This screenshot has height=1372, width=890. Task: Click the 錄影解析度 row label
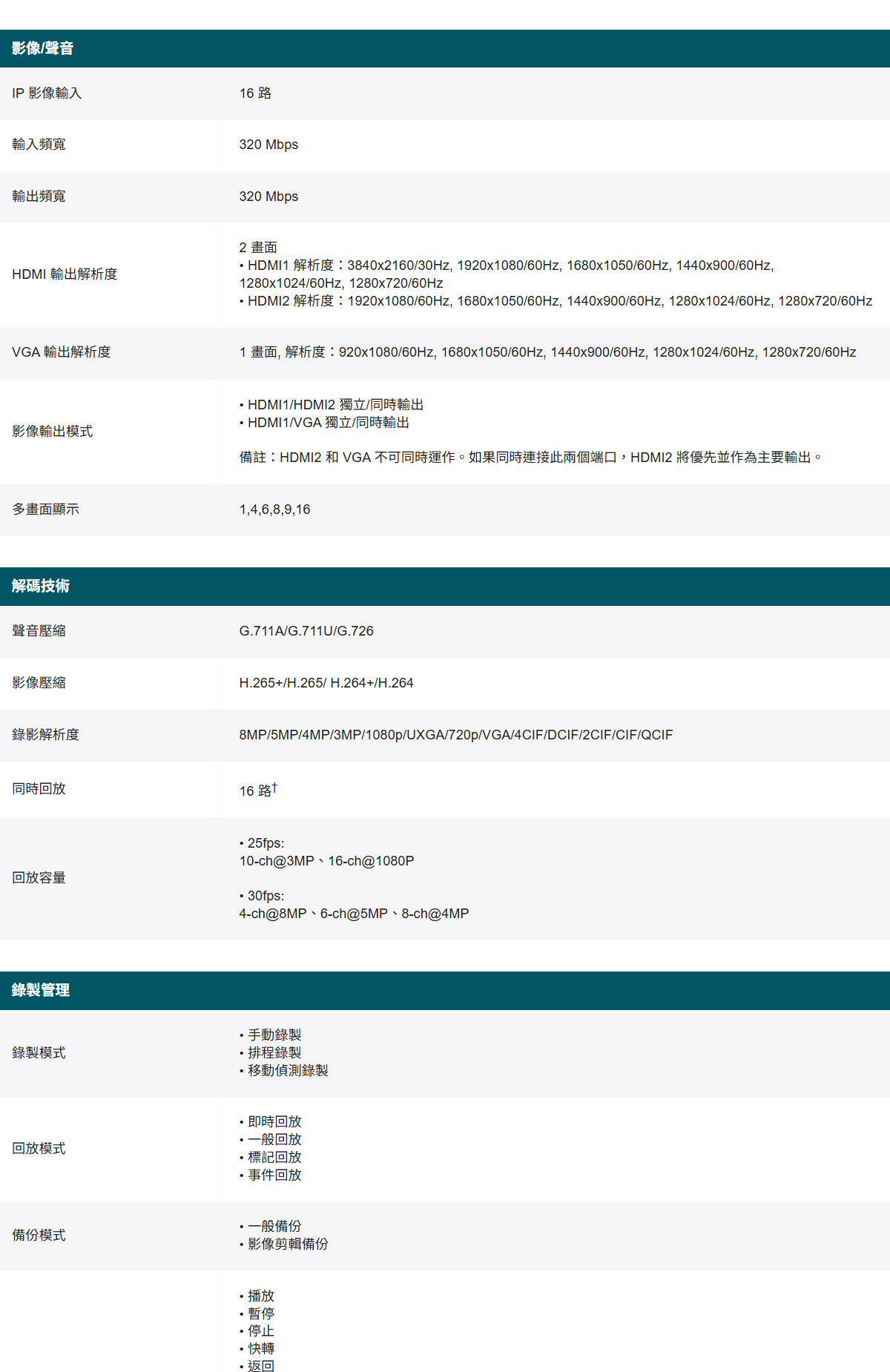point(45,735)
